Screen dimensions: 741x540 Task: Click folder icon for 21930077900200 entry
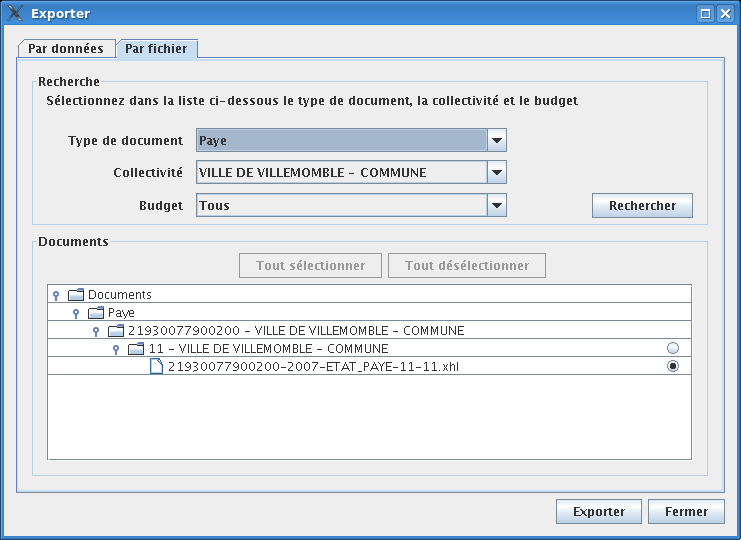pos(116,331)
